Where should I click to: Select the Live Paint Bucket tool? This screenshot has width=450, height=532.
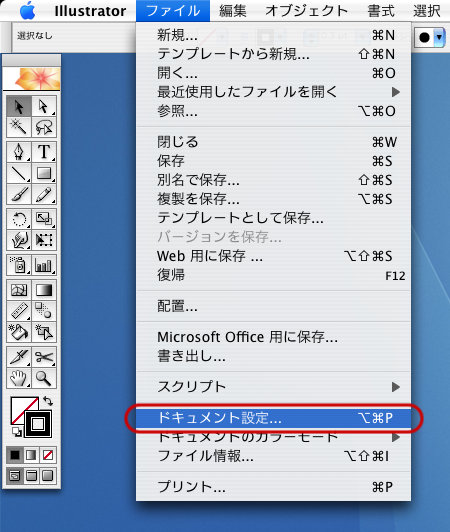click(x=19, y=332)
